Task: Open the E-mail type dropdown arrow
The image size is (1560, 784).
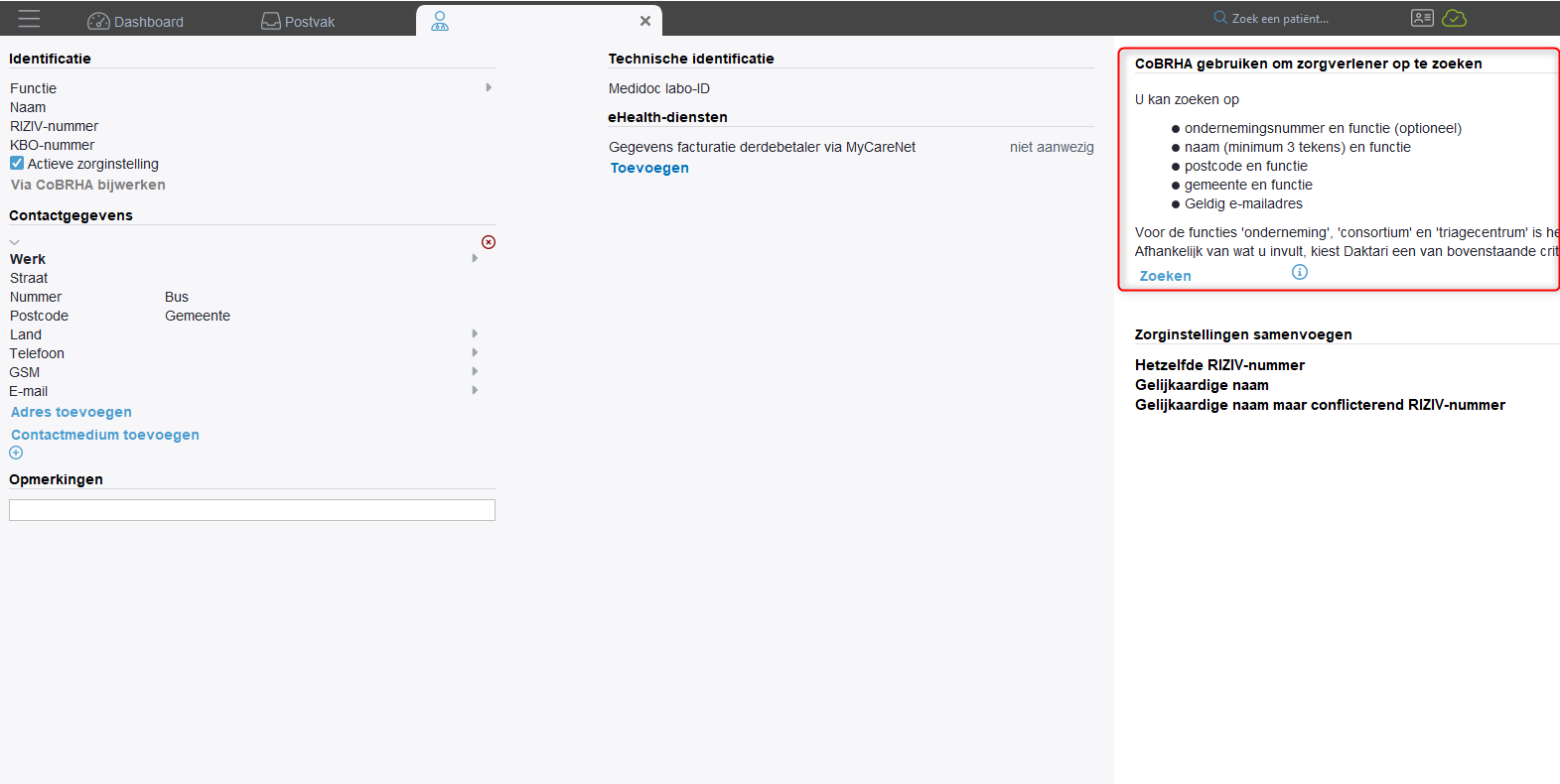Action: 475,390
